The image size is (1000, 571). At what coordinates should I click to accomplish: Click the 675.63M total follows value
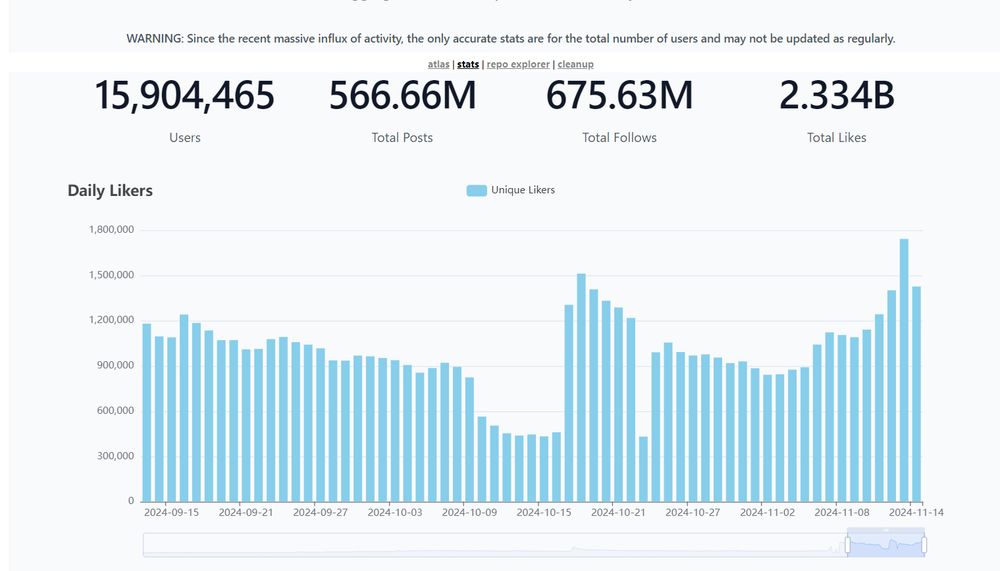click(x=619, y=95)
